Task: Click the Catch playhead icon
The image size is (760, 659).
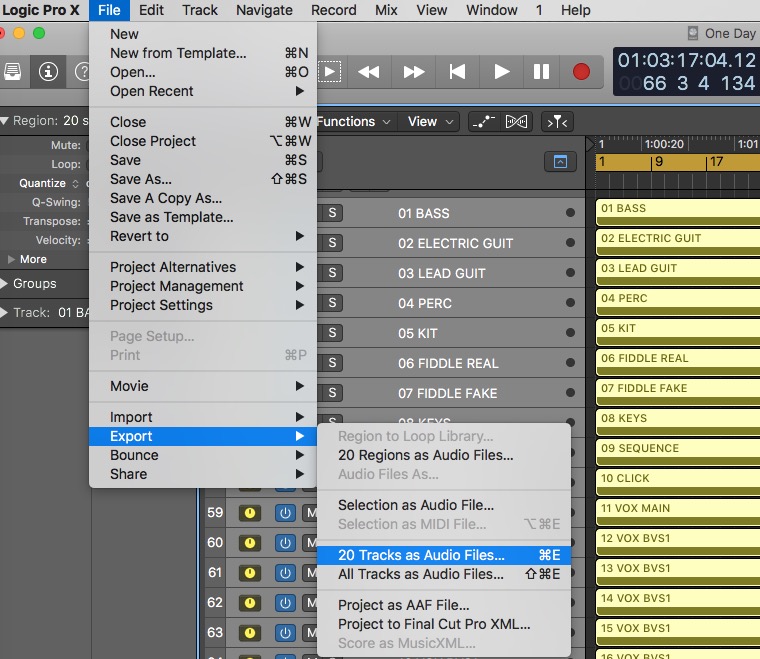Action: click(557, 121)
